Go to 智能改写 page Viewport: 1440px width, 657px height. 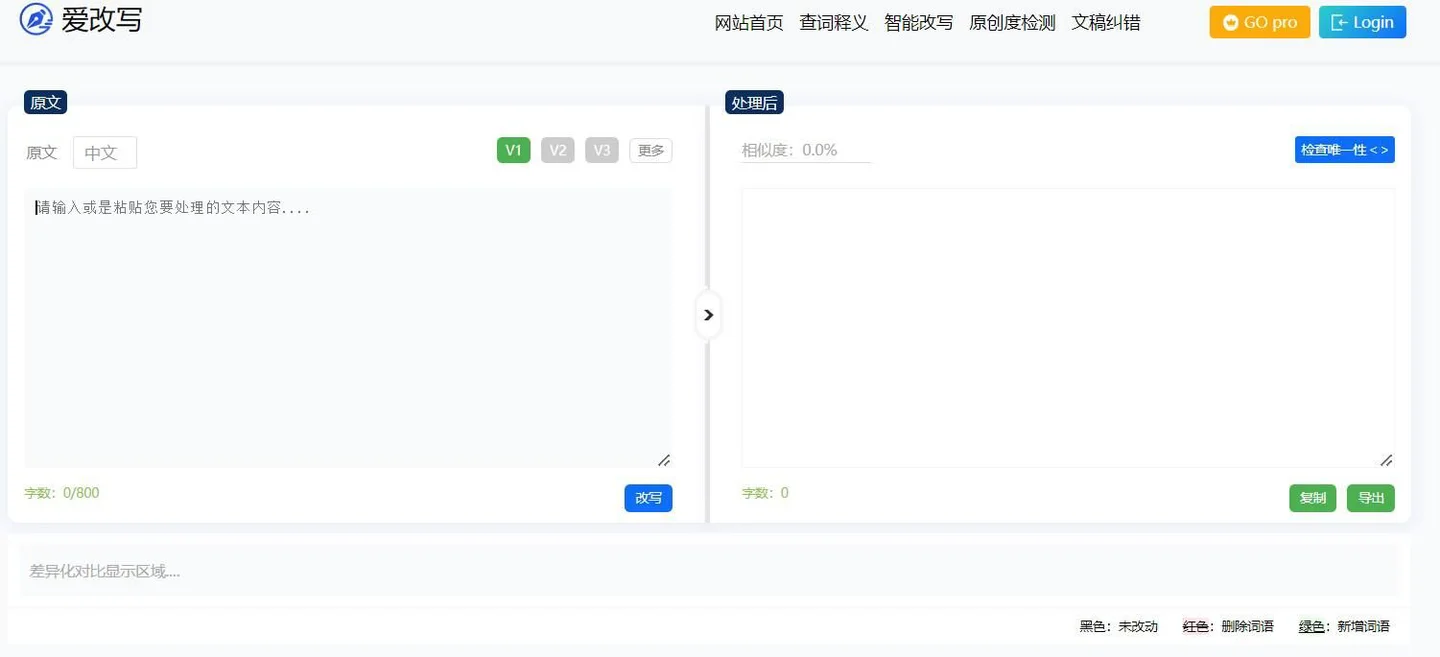click(x=919, y=23)
